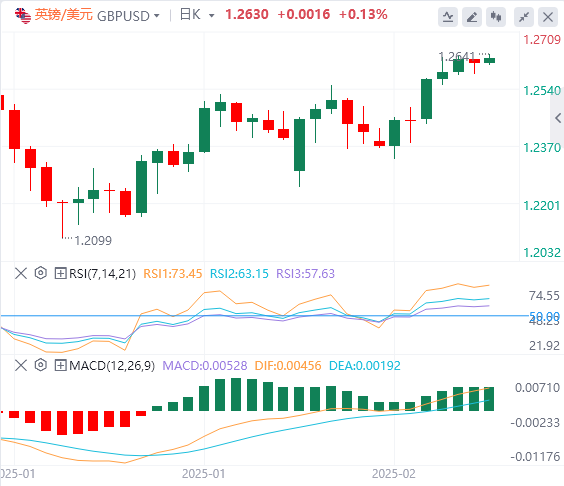Remove the MACD indicator panel
The image size is (564, 486).
pyautogui.click(x=21, y=365)
